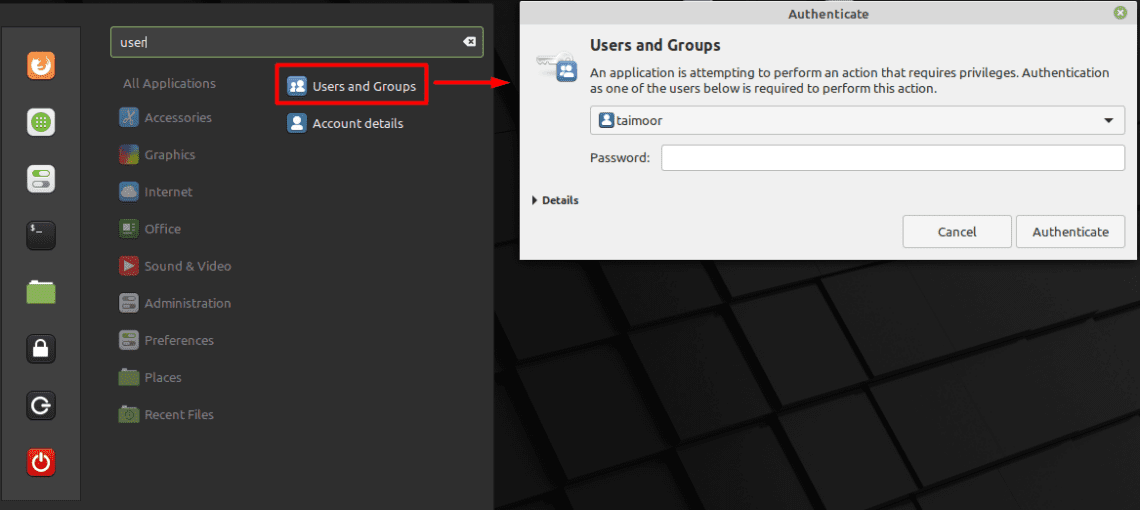The image size is (1140, 510).
Task: Close the Authenticate dialog window
Action: (1120, 13)
